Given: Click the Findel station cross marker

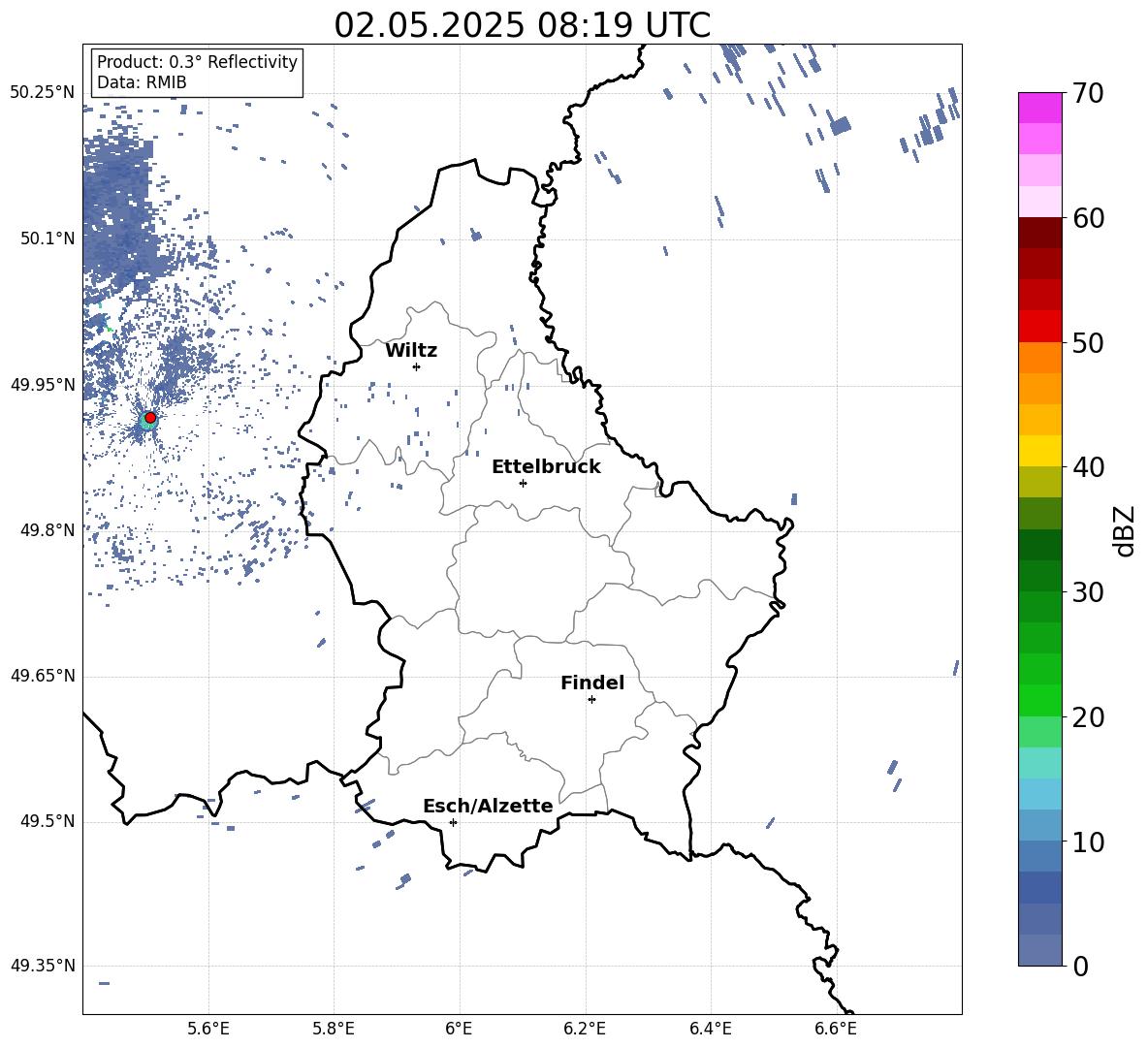Looking at the screenshot, I should (x=591, y=700).
